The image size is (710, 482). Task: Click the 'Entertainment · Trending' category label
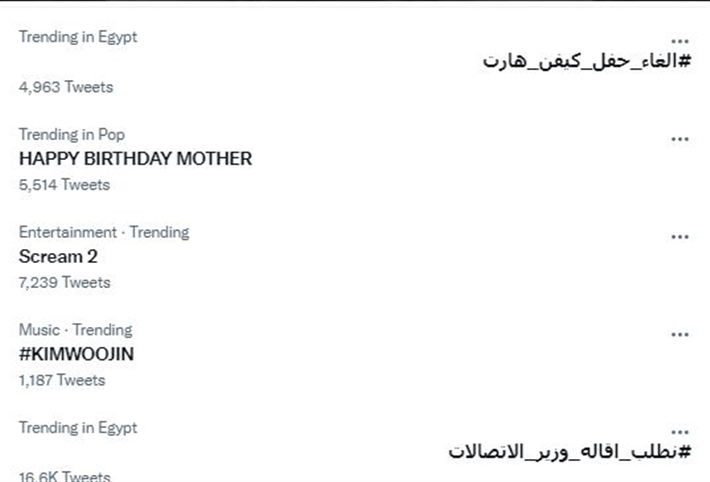coord(104,232)
